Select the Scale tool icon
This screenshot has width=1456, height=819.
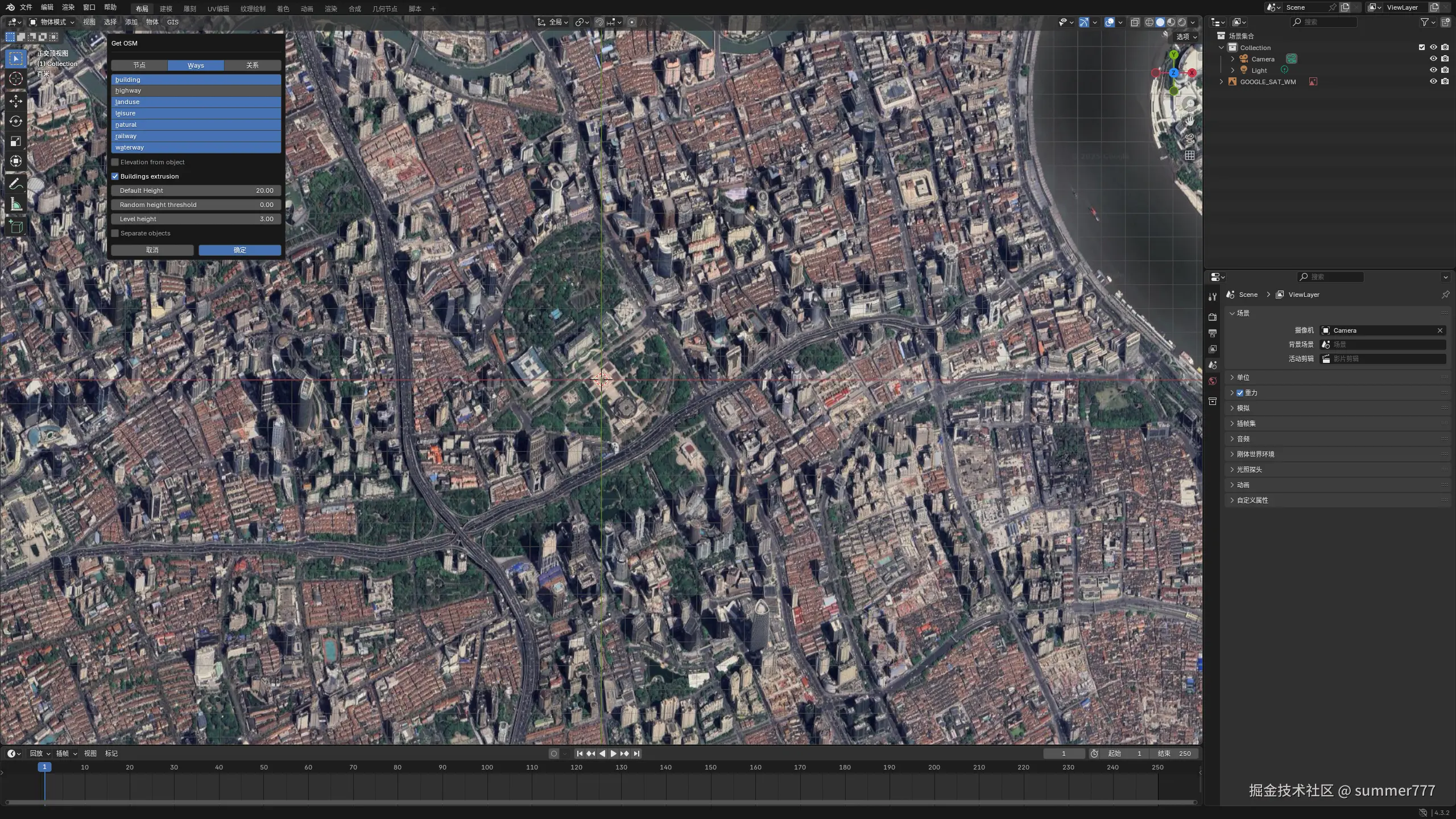[x=16, y=141]
